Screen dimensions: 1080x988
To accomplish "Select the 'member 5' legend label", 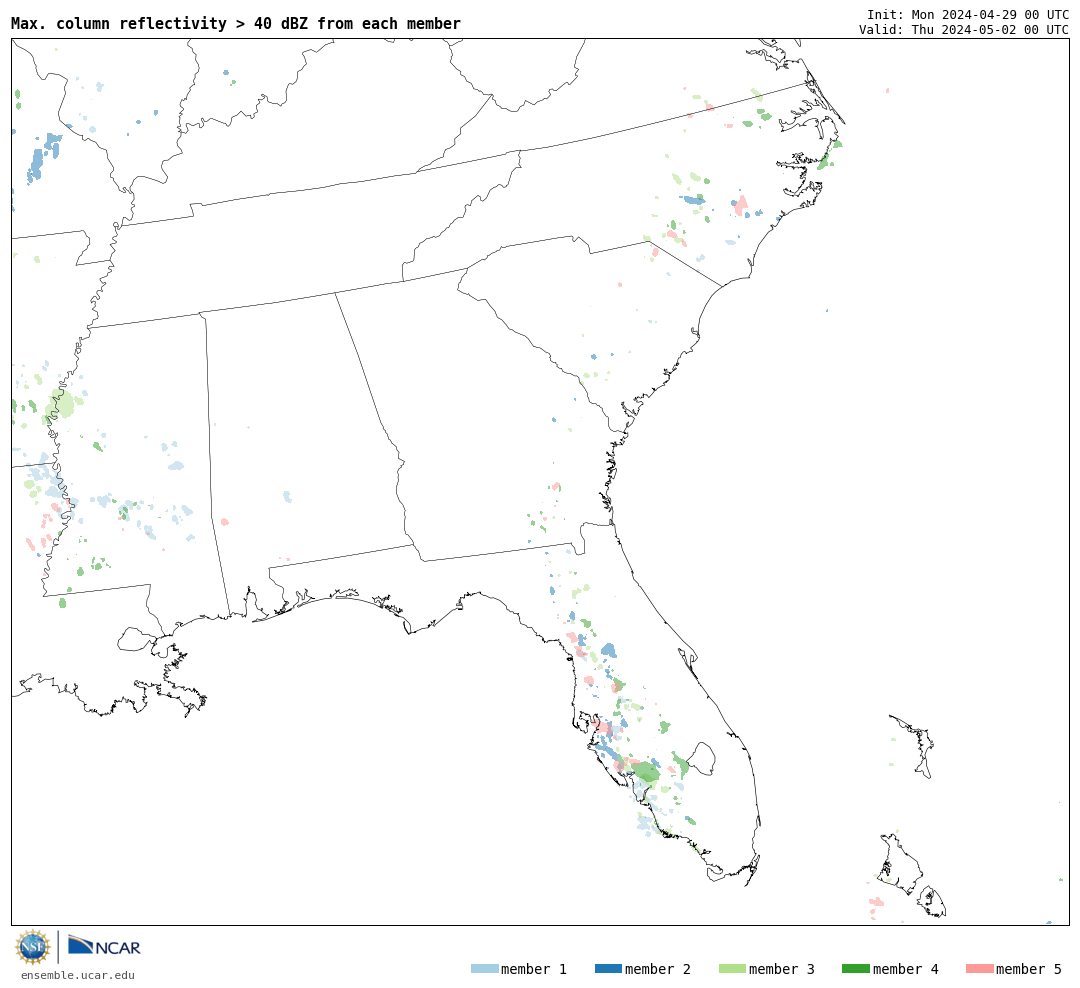I will (x=1029, y=969).
